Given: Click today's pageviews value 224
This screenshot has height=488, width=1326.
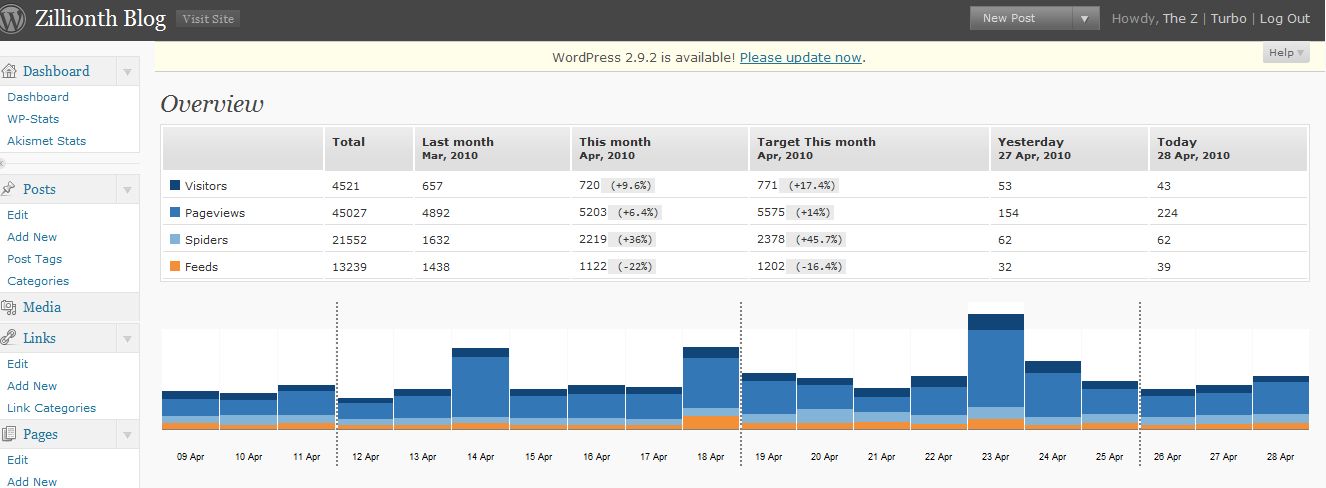Looking at the screenshot, I should point(1168,213).
